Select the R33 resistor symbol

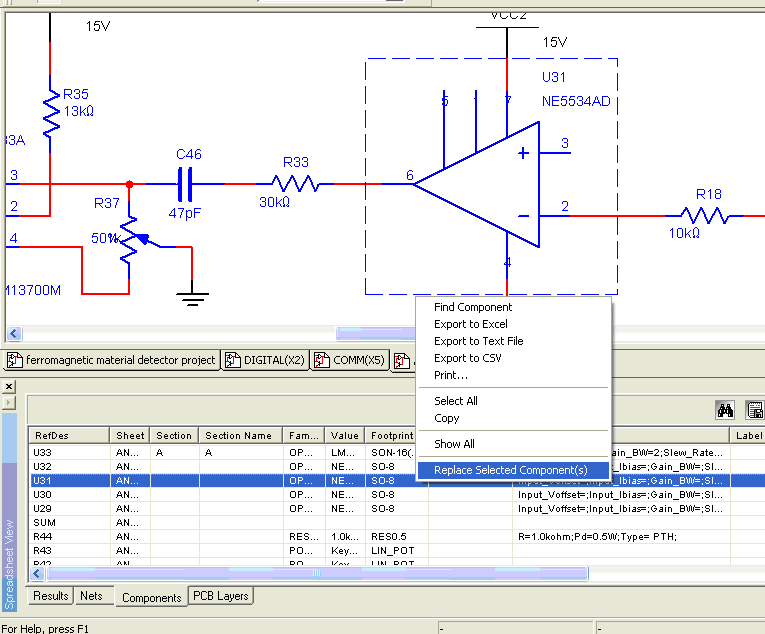click(294, 184)
